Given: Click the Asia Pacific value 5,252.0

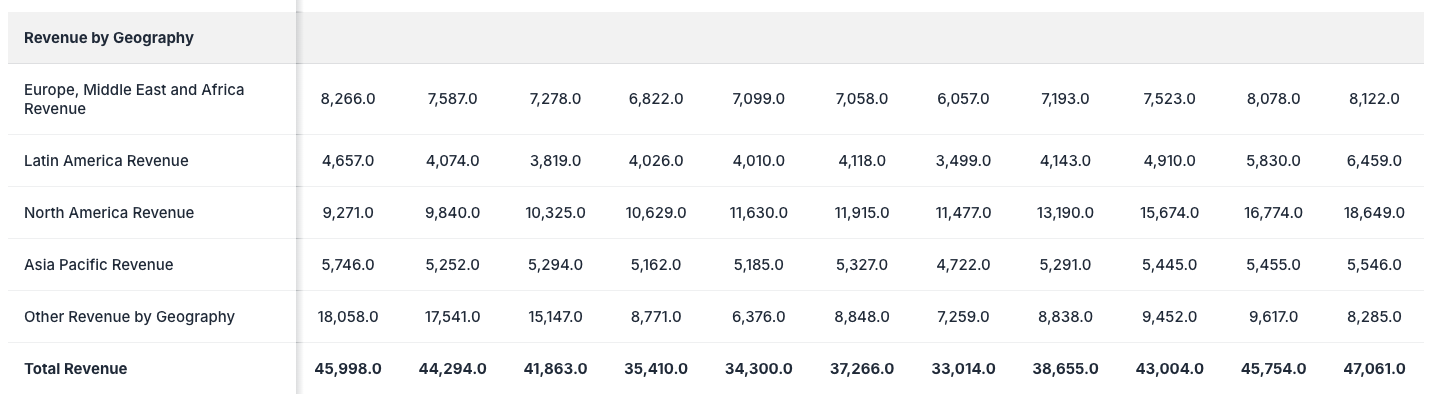Looking at the screenshot, I should (452, 265).
